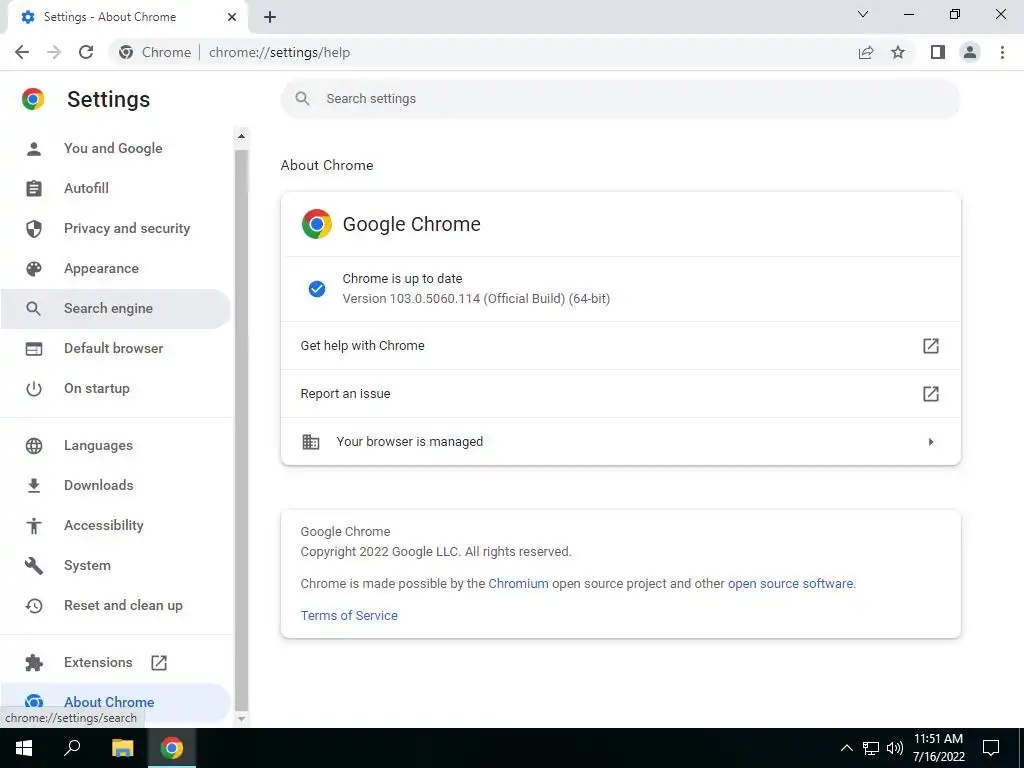Image resolution: width=1024 pixels, height=768 pixels.
Task: Open the volume control in tray
Action: [x=895, y=748]
